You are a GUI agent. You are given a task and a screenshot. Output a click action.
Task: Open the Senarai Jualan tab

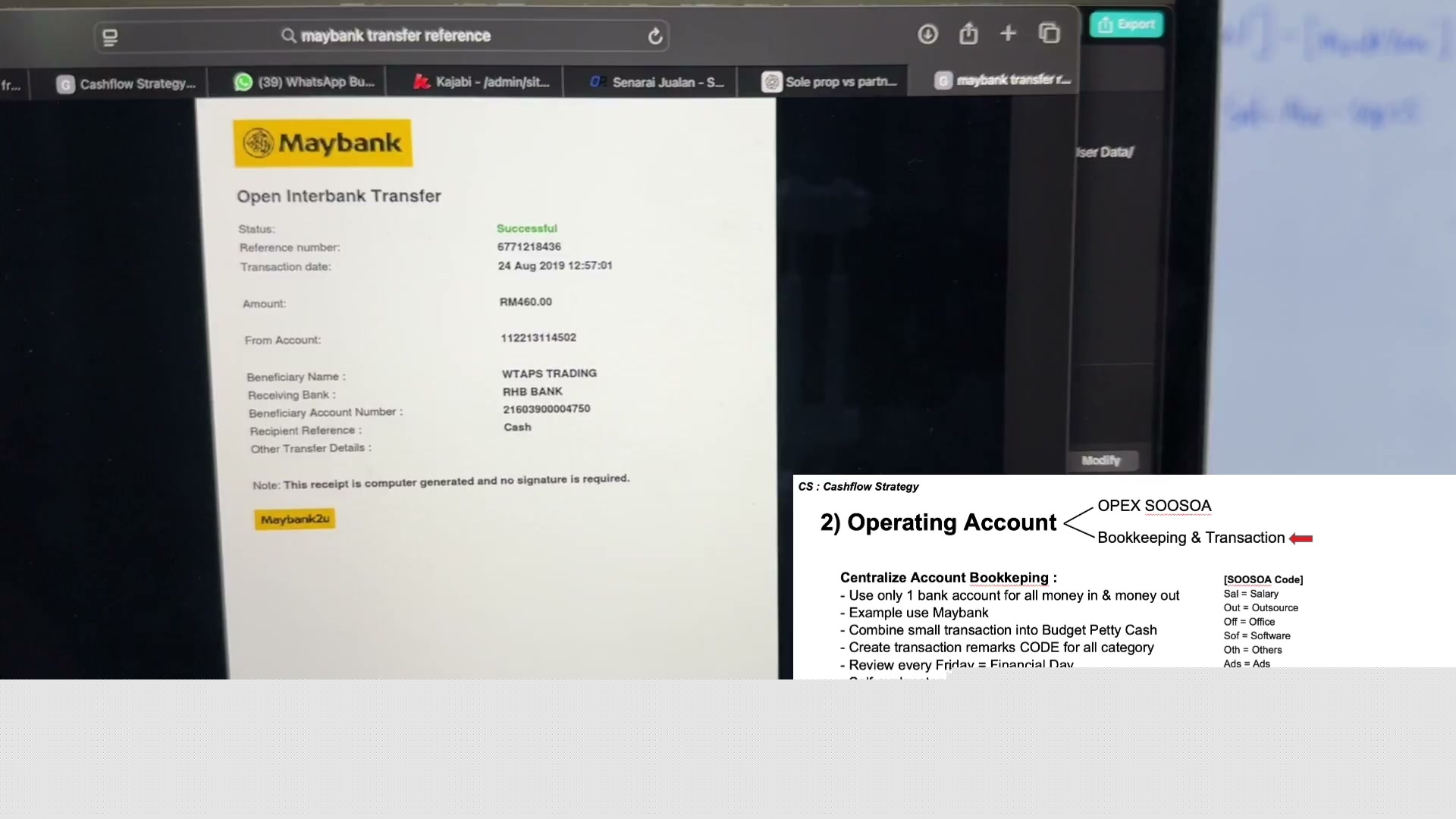click(657, 82)
